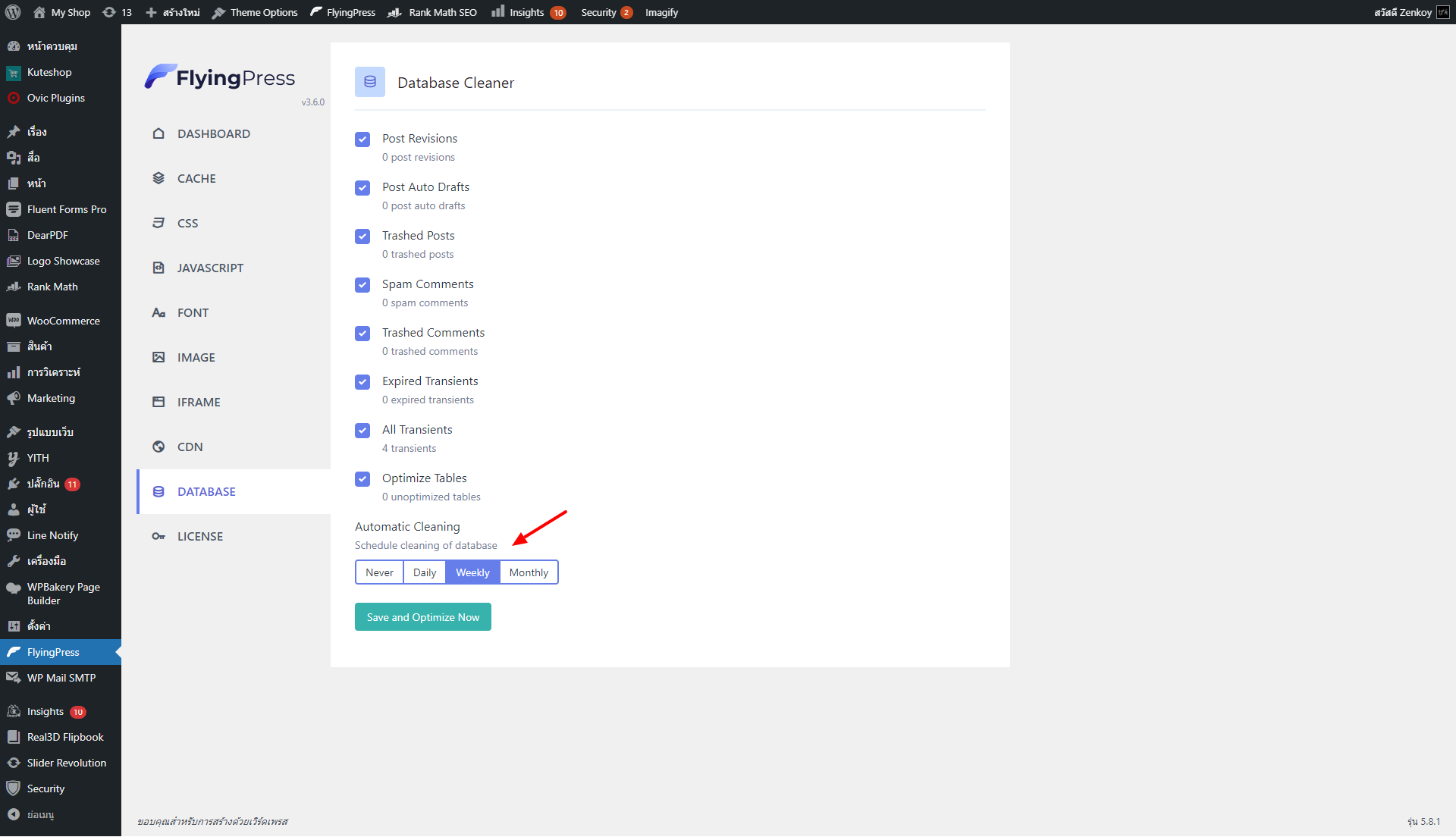Open the JAVASCRIPT settings tab
Viewport: 1456px width, 837px height.
210,268
